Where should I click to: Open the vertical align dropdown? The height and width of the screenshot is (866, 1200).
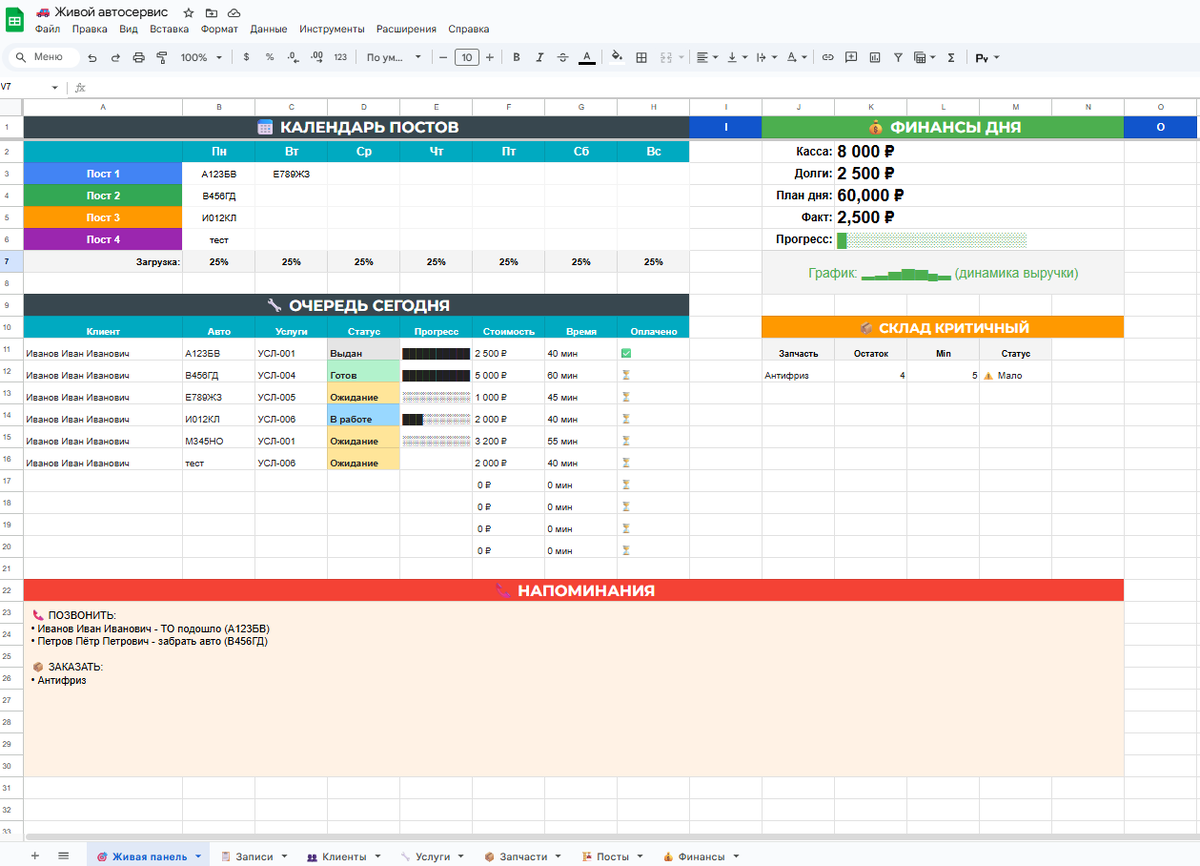click(737, 58)
